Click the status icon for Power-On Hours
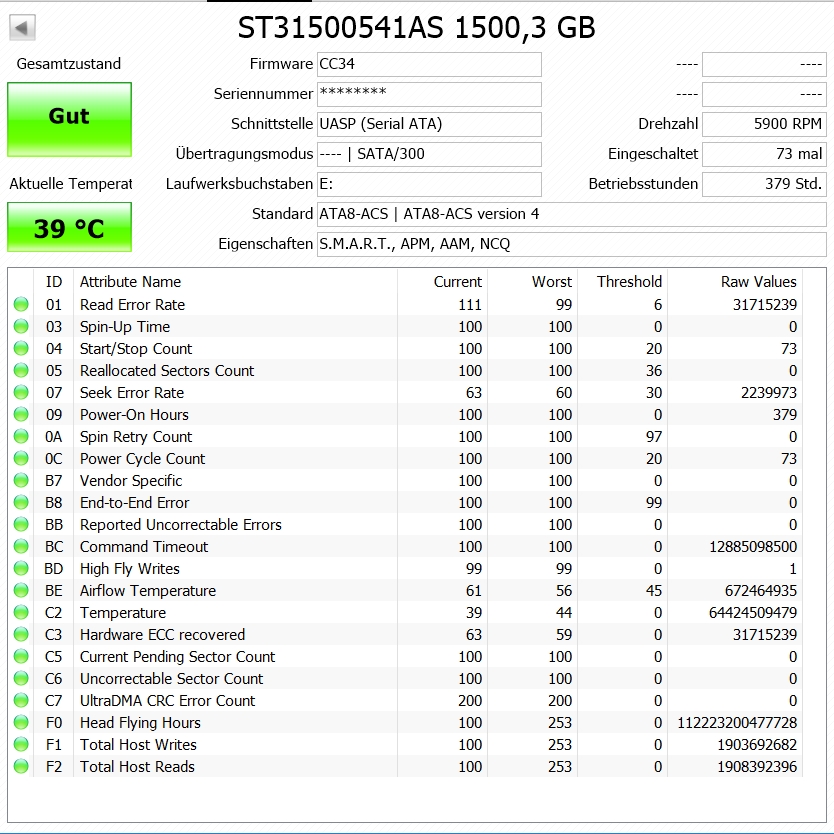 pyautogui.click(x=21, y=414)
